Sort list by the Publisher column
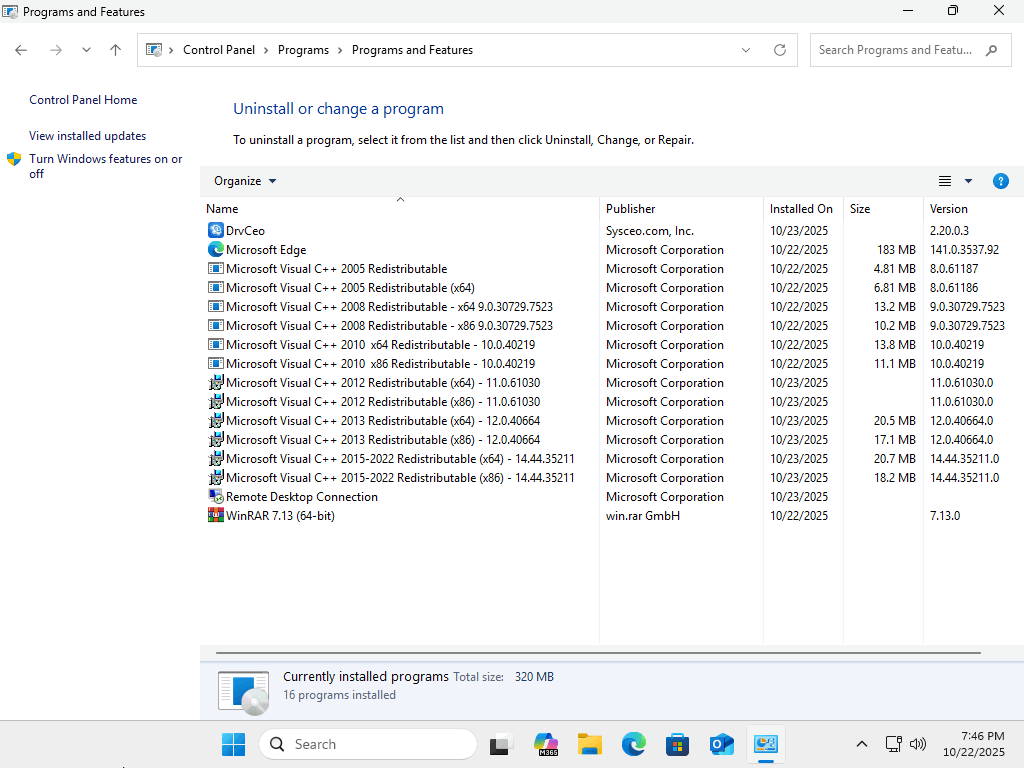This screenshot has height=768, width=1024. point(631,209)
